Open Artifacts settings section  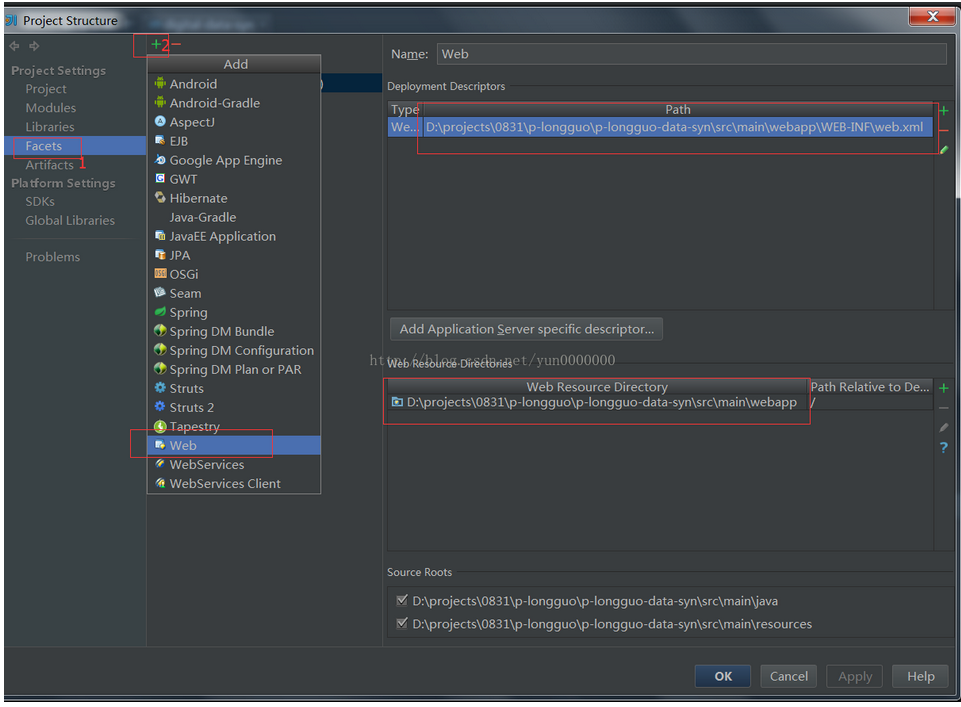[50, 165]
